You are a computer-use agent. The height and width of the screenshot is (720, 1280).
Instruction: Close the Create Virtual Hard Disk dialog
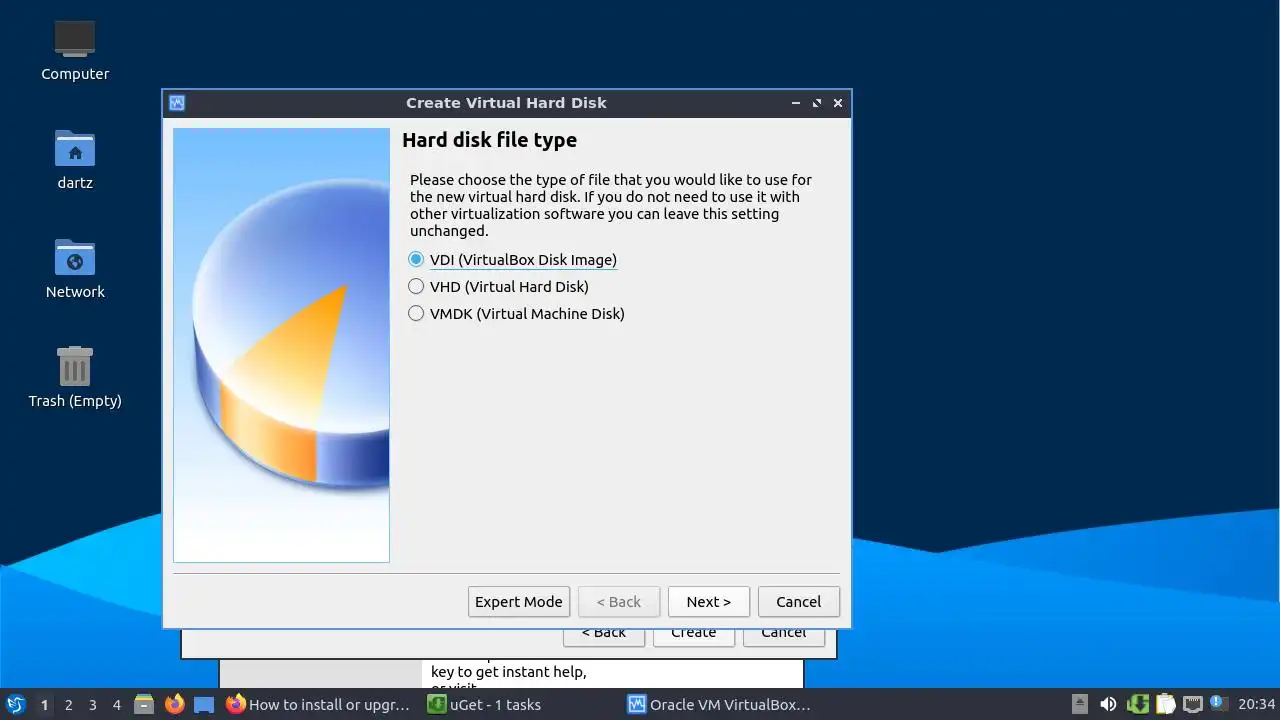838,103
